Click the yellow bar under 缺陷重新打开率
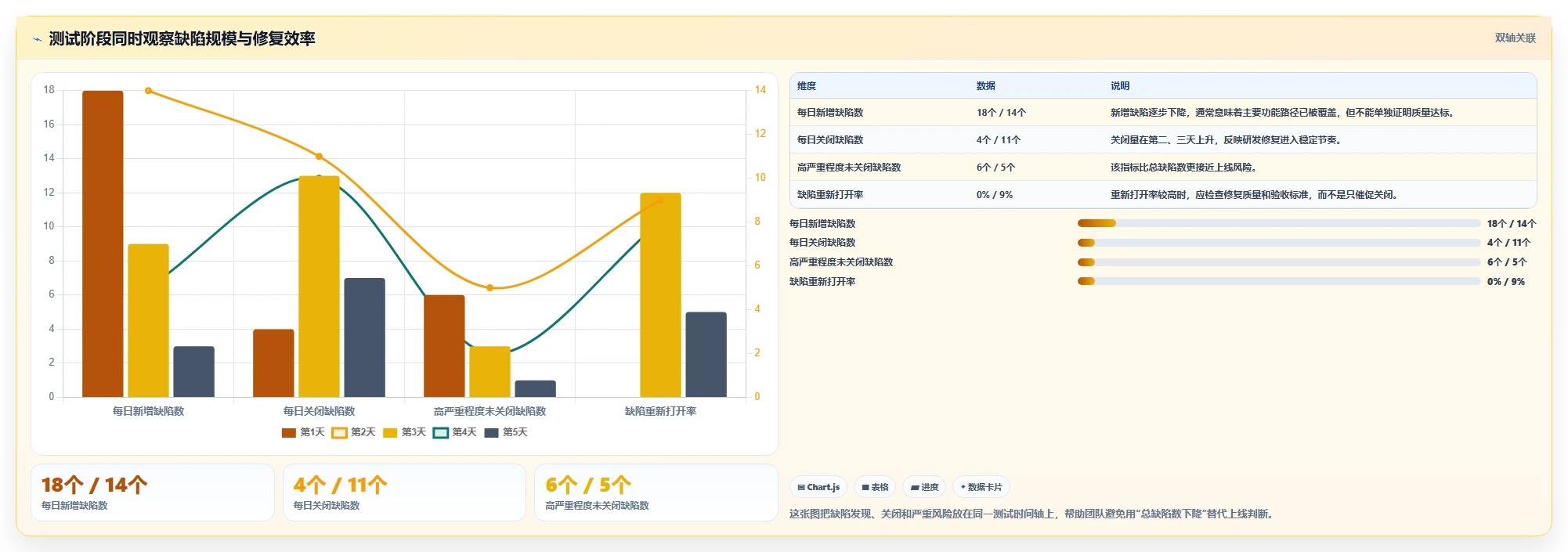The image size is (1568, 552). coord(660,295)
